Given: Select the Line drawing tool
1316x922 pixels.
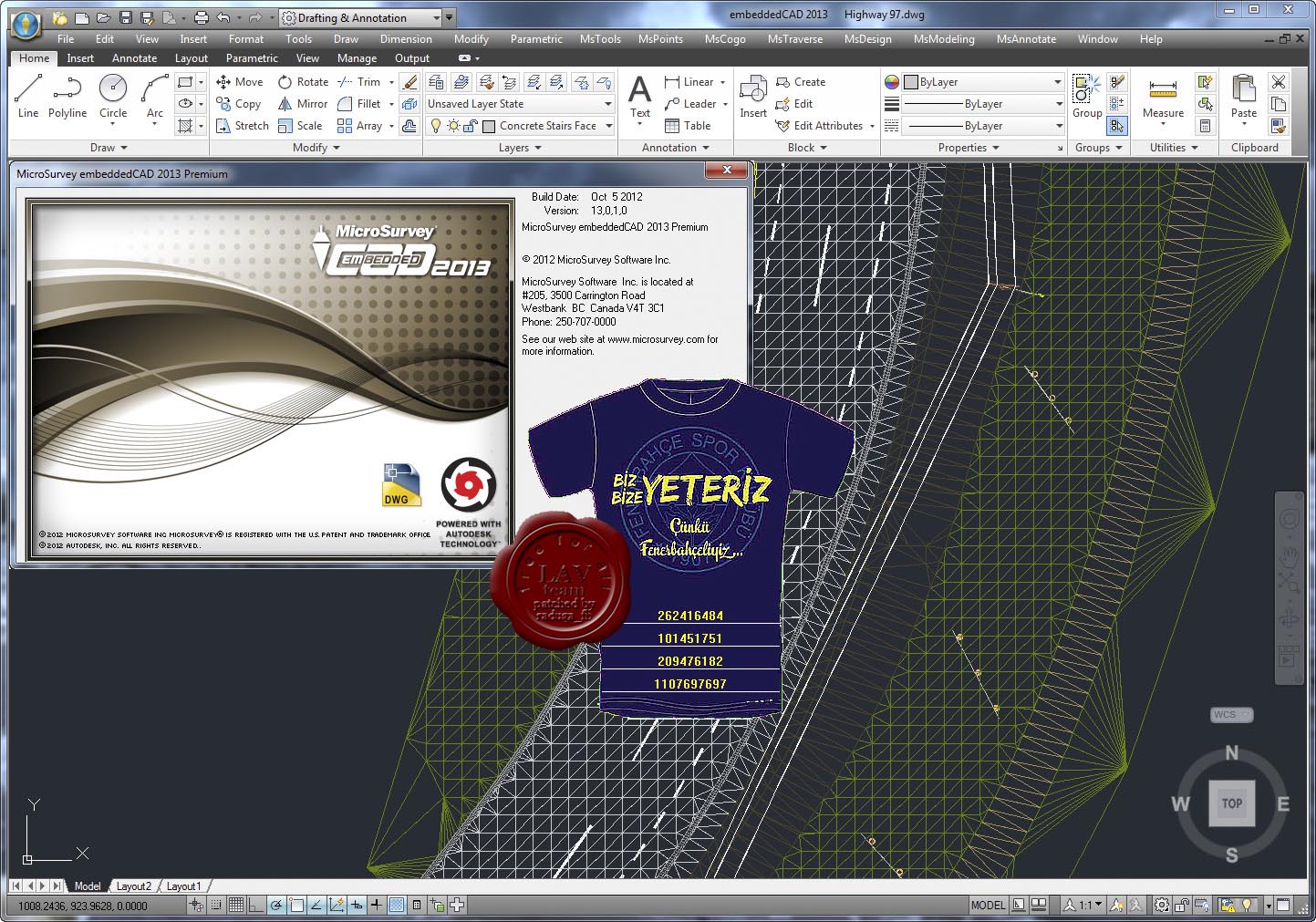Looking at the screenshot, I should click(x=28, y=97).
